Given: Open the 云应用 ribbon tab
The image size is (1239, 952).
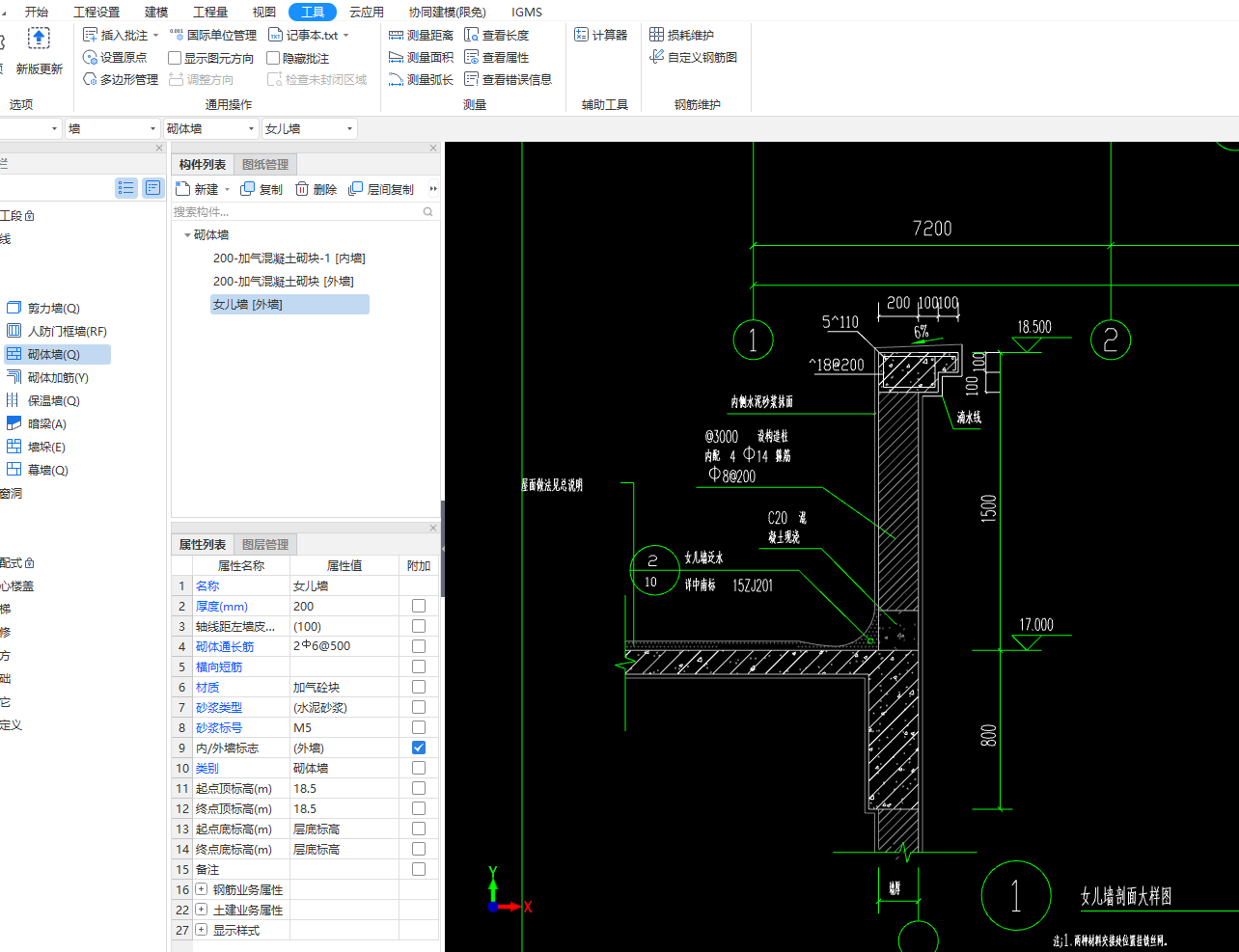Looking at the screenshot, I should point(367,12).
